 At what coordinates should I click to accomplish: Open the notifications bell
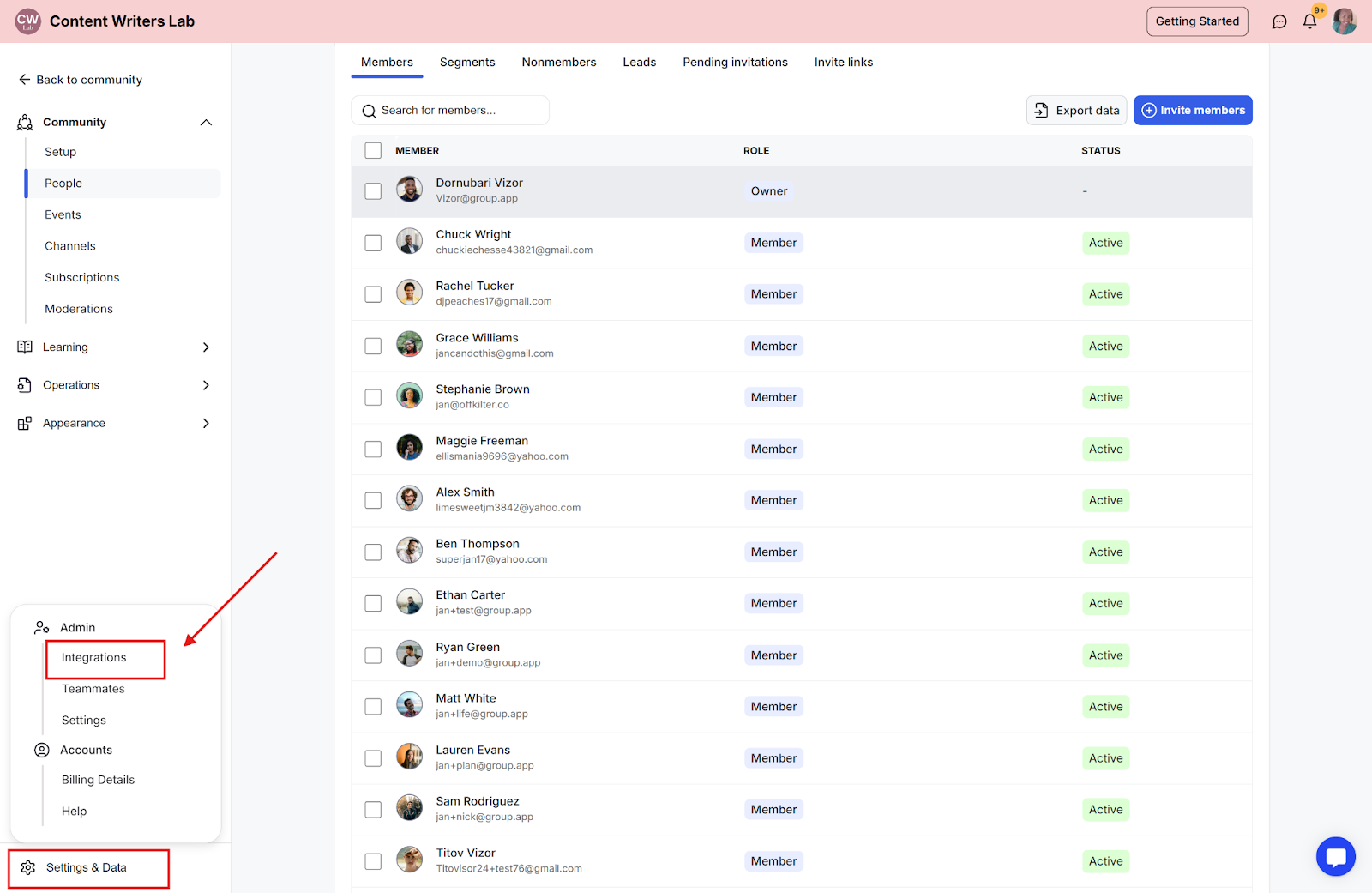click(x=1309, y=21)
